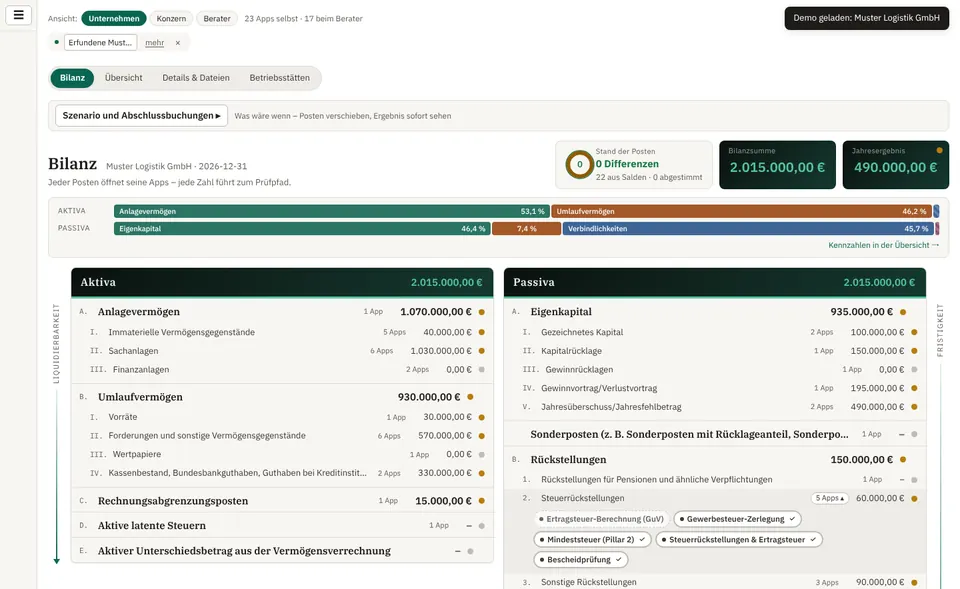This screenshot has height=589, width=960.
Task: Select the Konzern view button
Action: (x=171, y=18)
